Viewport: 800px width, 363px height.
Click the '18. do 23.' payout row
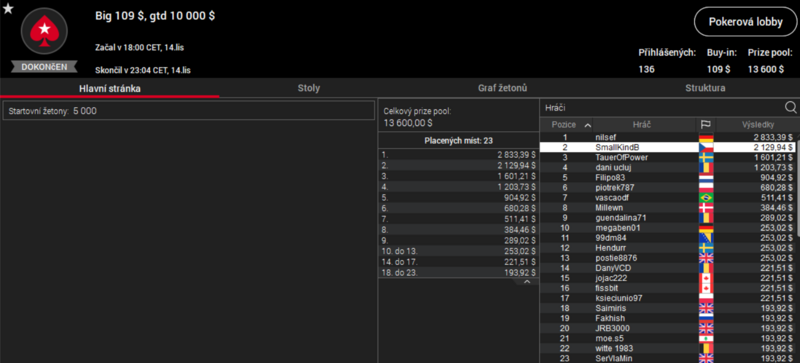coord(458,273)
